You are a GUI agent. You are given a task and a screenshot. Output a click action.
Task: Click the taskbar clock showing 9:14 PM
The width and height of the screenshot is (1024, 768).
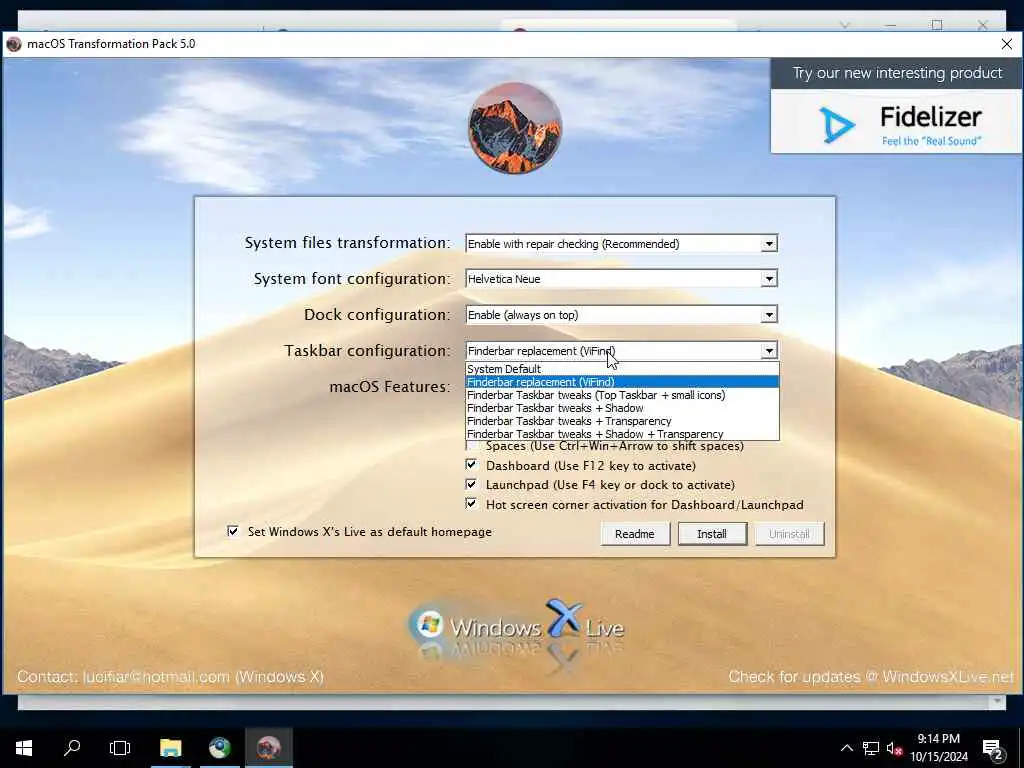coord(938,748)
